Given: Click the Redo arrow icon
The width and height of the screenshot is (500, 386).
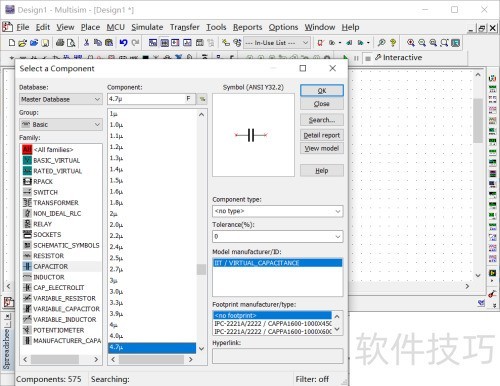Looking at the screenshot, I should (x=135, y=43).
